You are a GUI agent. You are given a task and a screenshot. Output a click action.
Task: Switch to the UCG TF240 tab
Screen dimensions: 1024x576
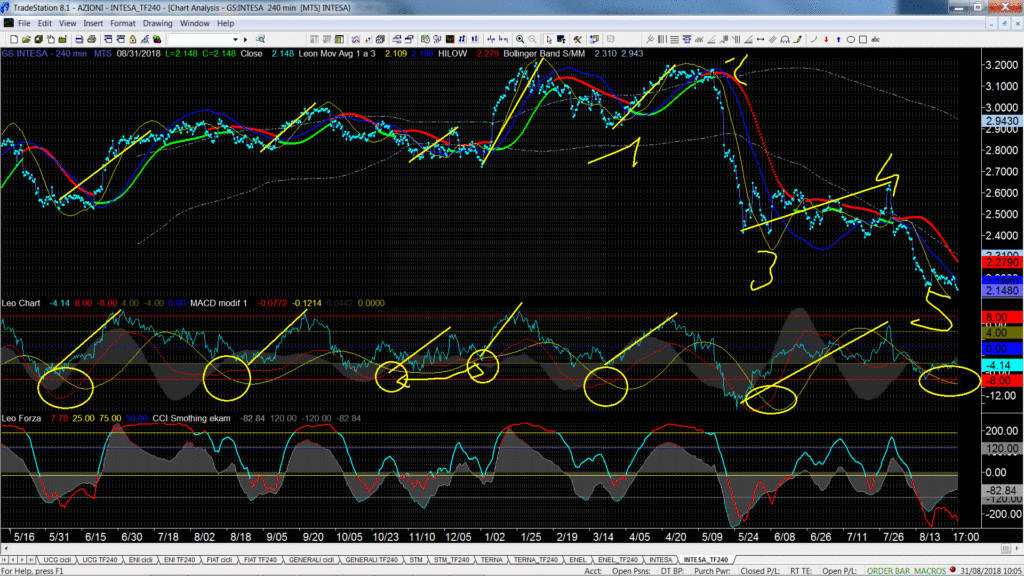coord(99,560)
